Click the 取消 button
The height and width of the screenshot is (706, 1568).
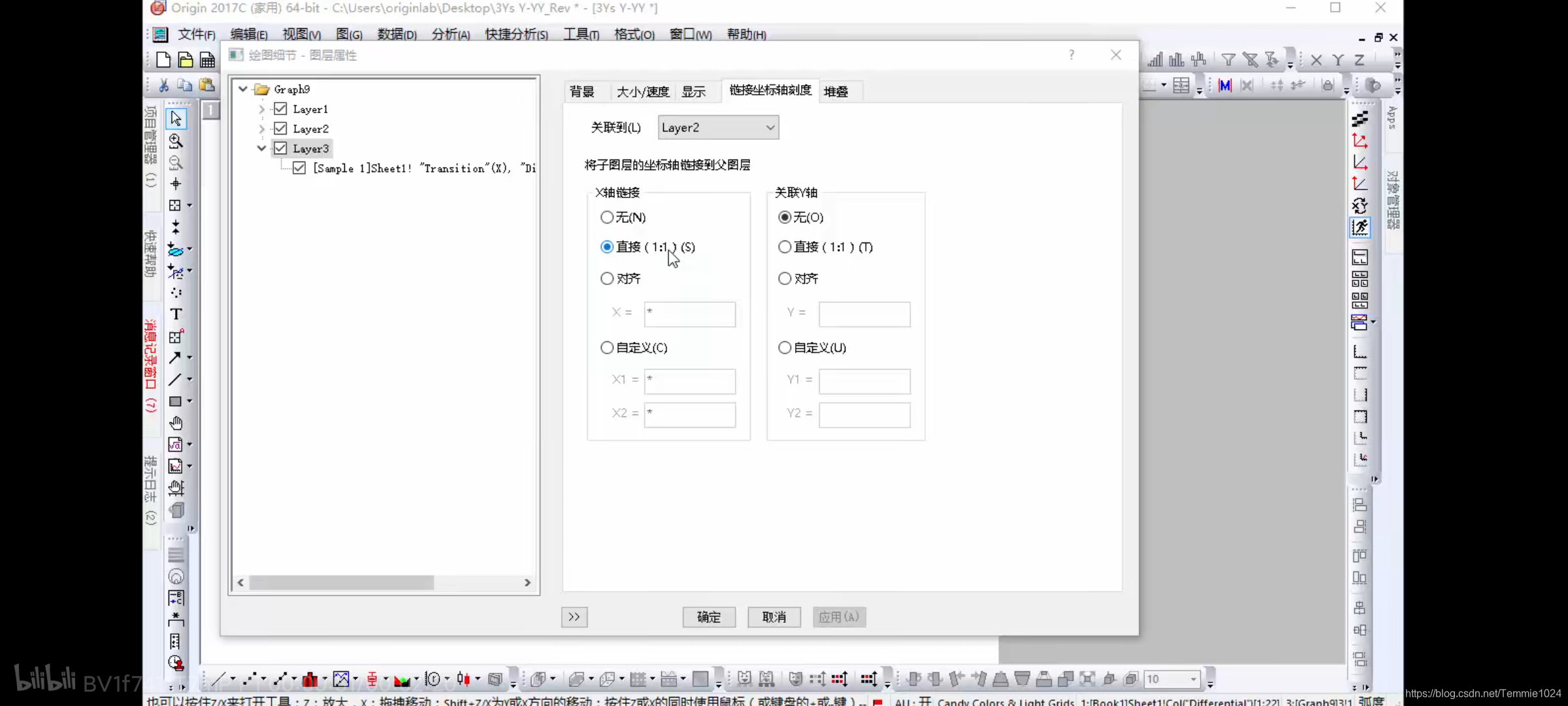[774, 617]
